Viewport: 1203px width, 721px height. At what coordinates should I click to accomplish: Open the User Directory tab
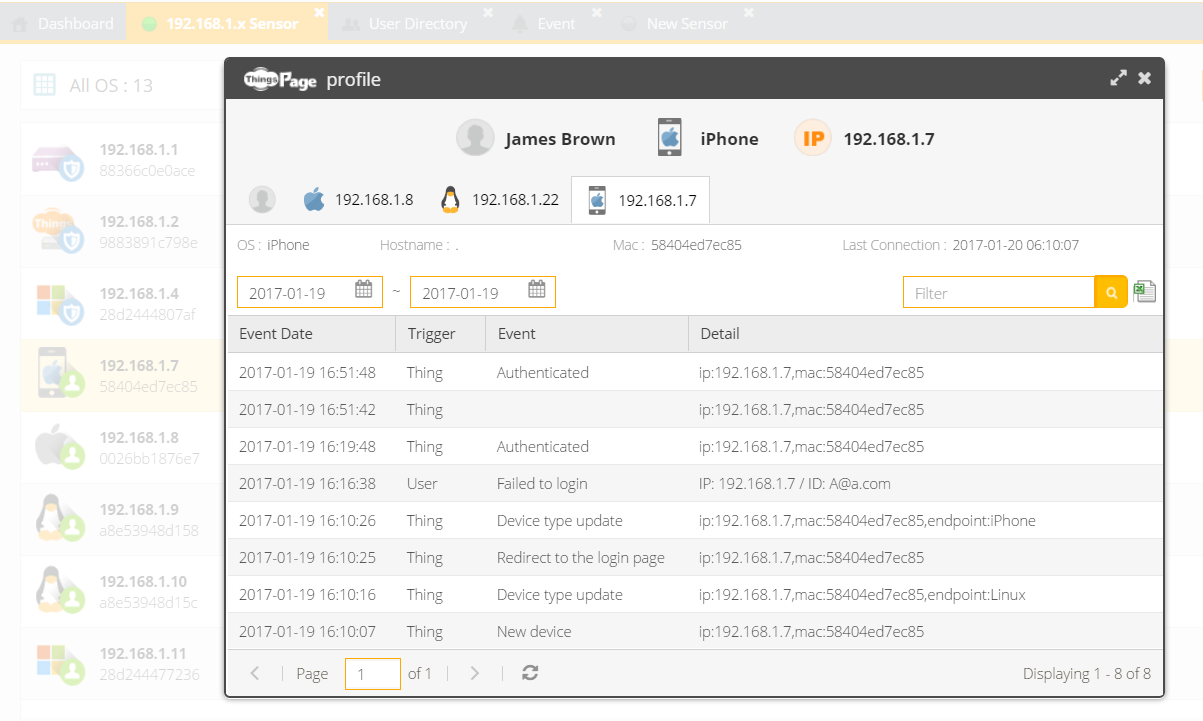coord(404,23)
